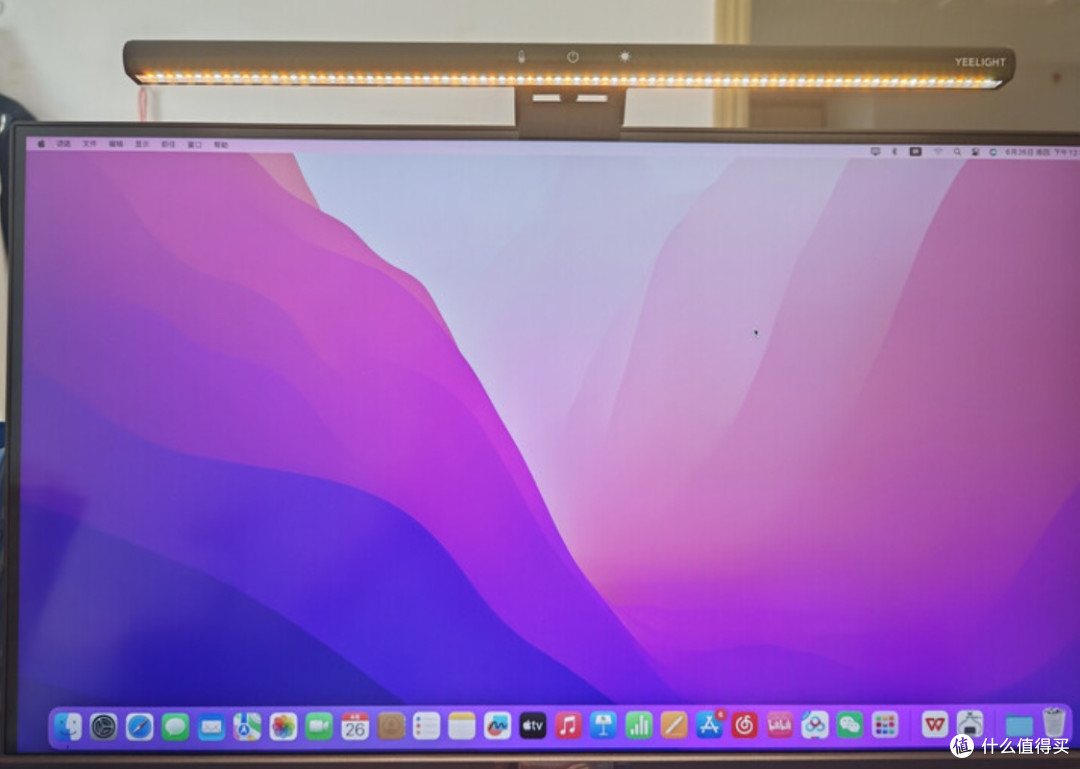Launch WeChat from the Dock
This screenshot has height=769, width=1080.
point(850,725)
